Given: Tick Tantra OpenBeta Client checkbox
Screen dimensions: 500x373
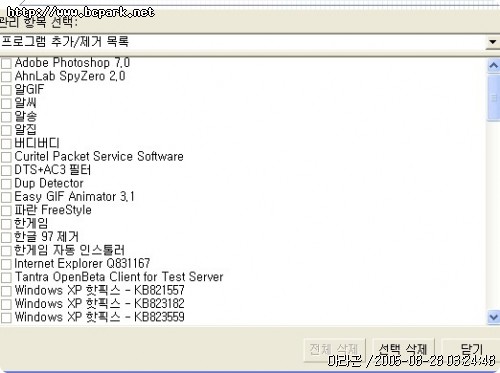Looking at the screenshot, I should (x=6, y=277).
